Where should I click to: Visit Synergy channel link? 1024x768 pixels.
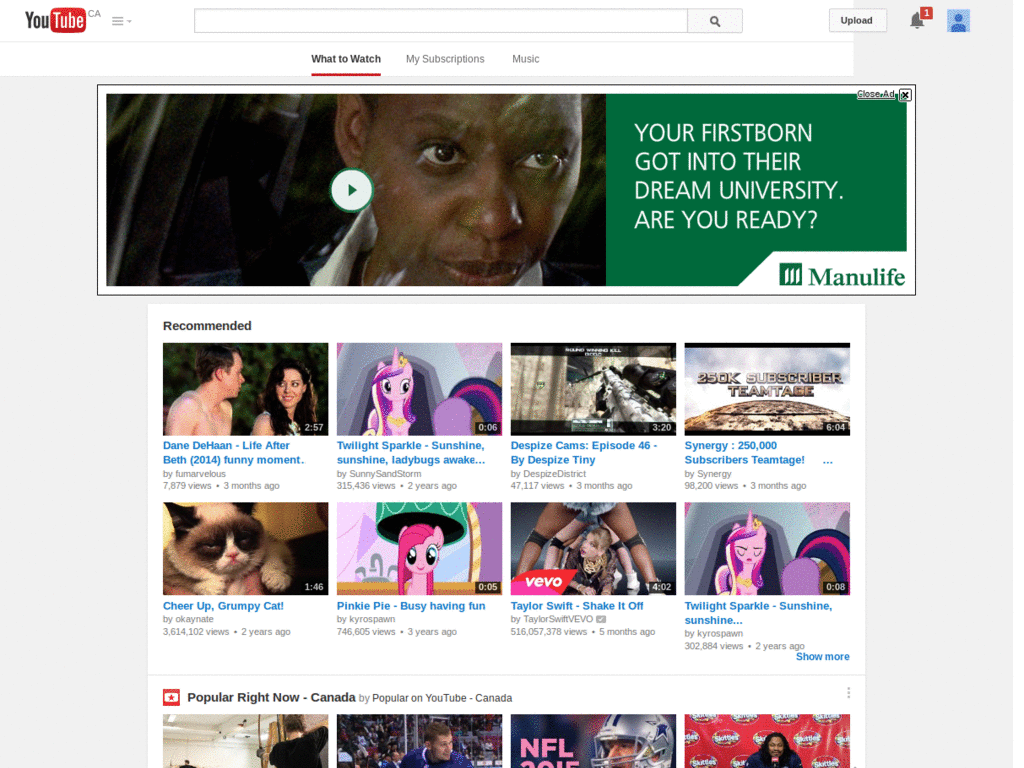tap(714, 474)
